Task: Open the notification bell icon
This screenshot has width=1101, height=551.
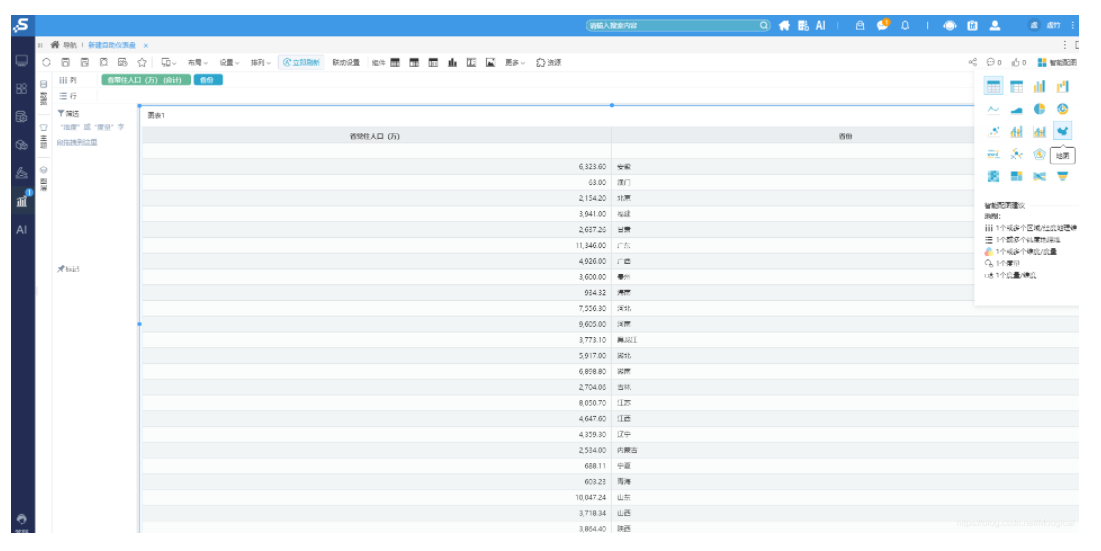Action: [x=905, y=25]
